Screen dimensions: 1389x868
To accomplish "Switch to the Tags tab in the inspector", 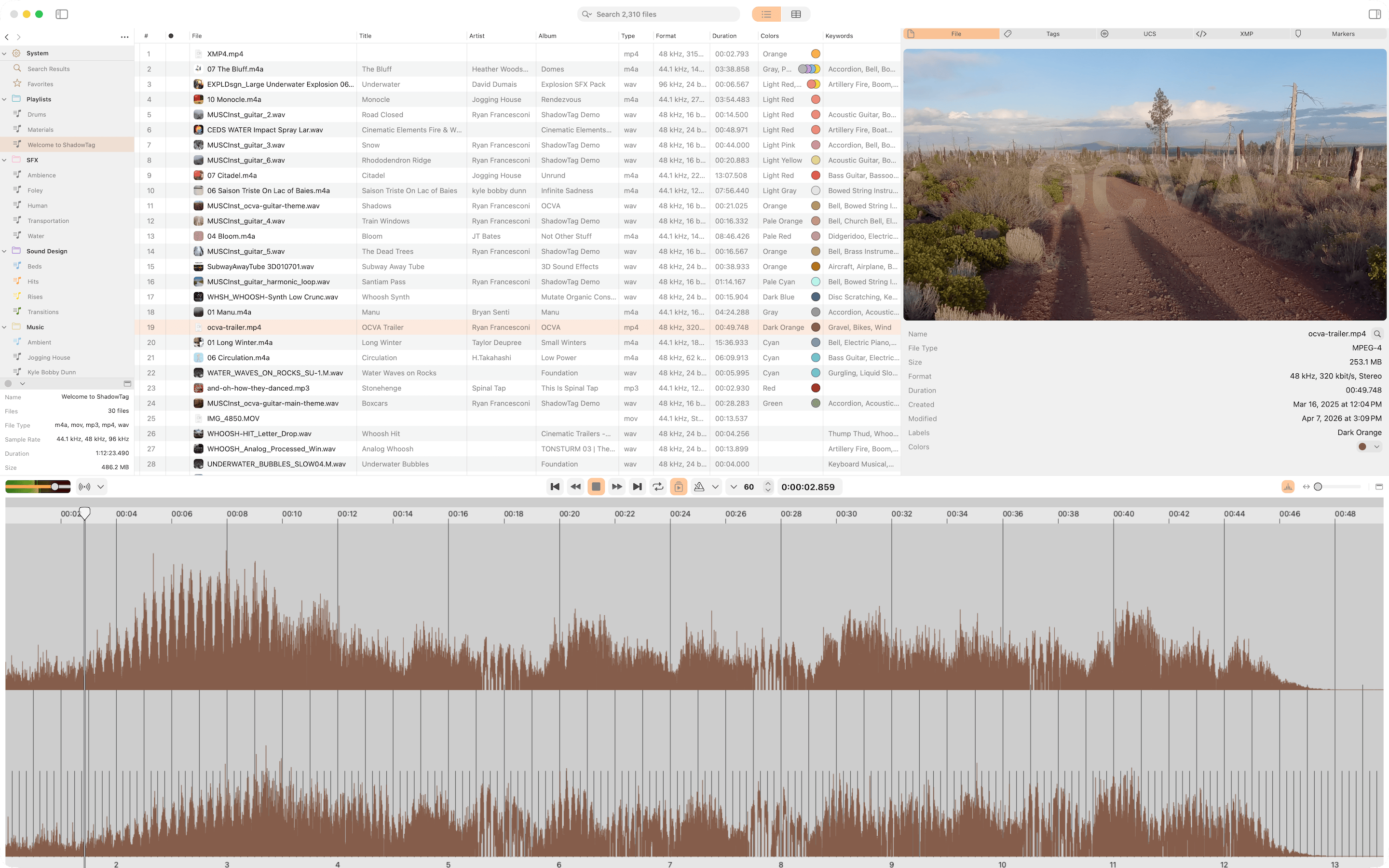I will pyautogui.click(x=1052, y=33).
